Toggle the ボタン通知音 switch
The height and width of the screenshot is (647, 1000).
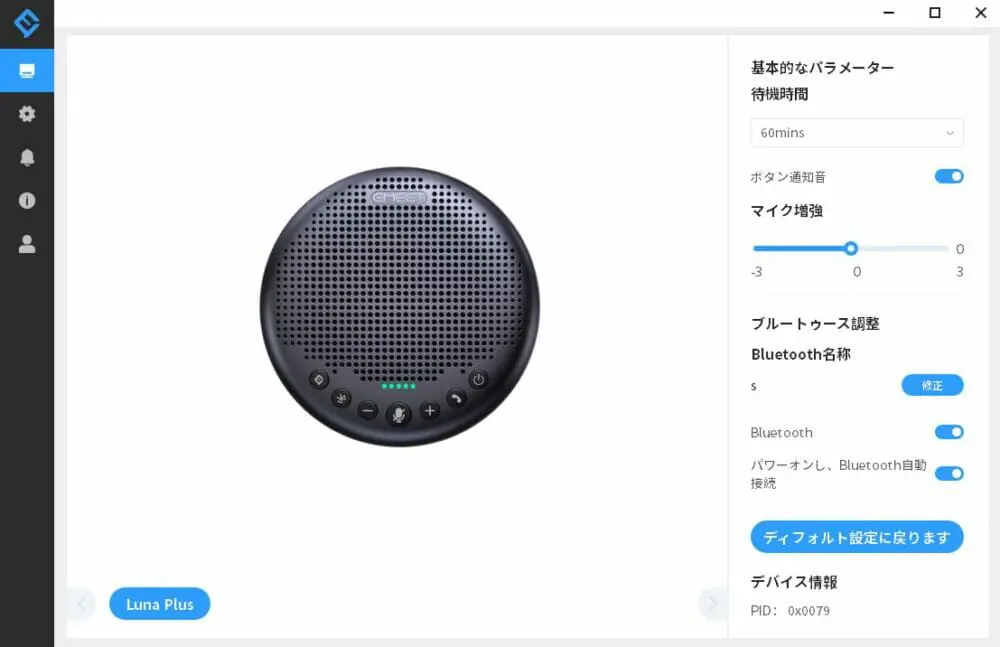tap(949, 176)
